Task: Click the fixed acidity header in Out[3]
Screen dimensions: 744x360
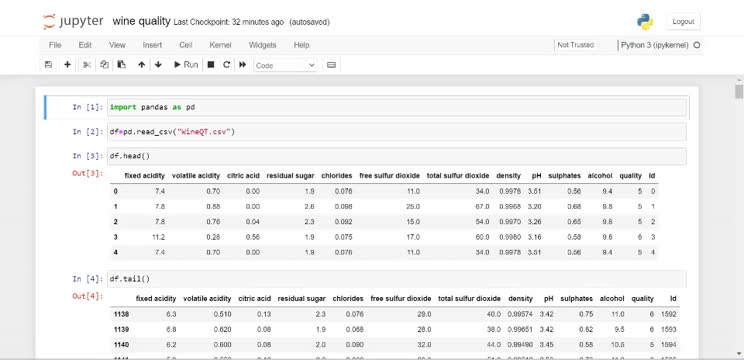Action: (145, 175)
